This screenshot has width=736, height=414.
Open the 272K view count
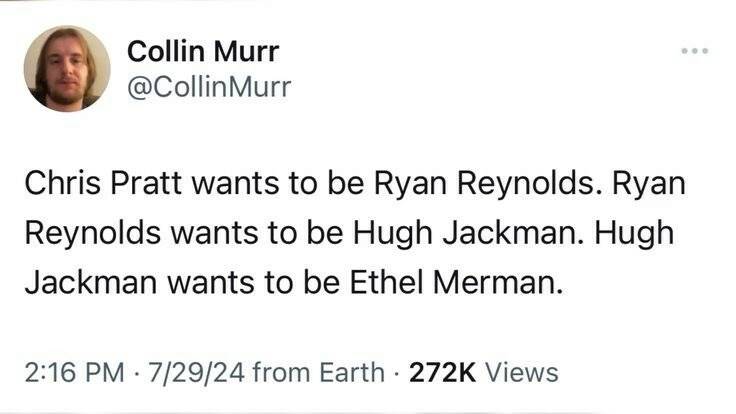[445, 373]
